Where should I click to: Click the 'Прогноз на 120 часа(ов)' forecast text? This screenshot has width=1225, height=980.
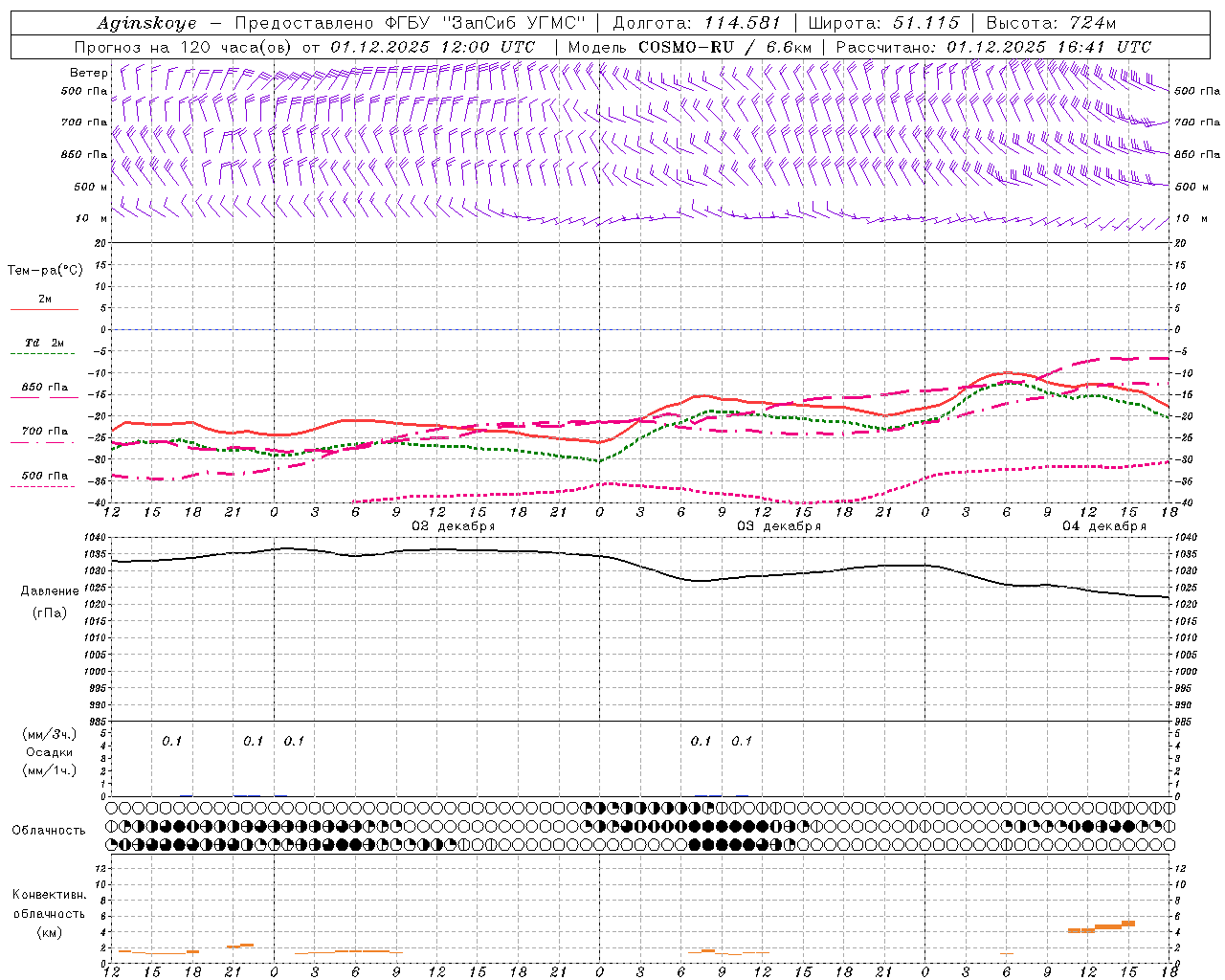[184, 47]
